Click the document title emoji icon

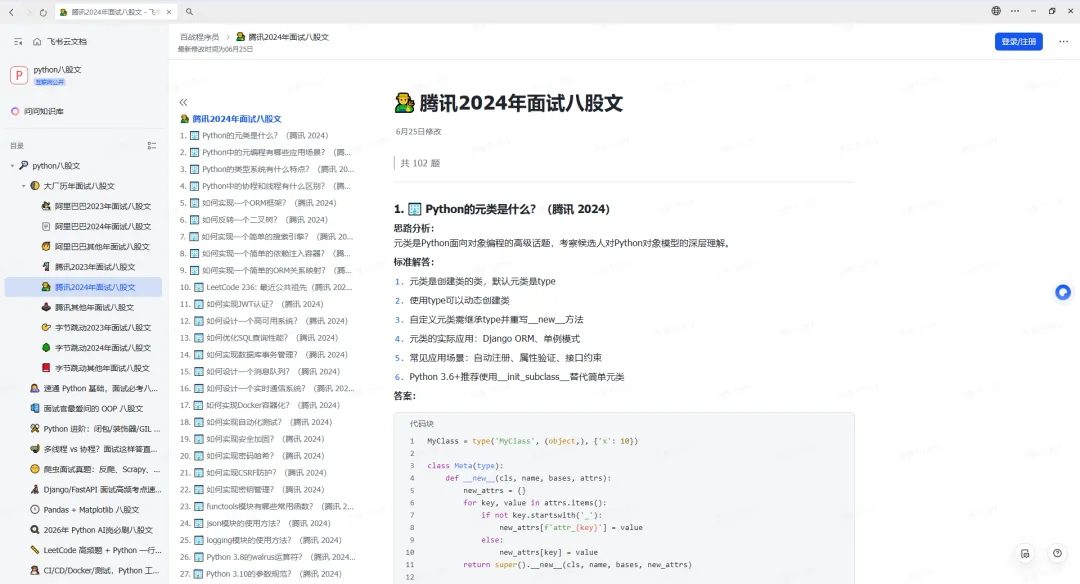click(404, 103)
